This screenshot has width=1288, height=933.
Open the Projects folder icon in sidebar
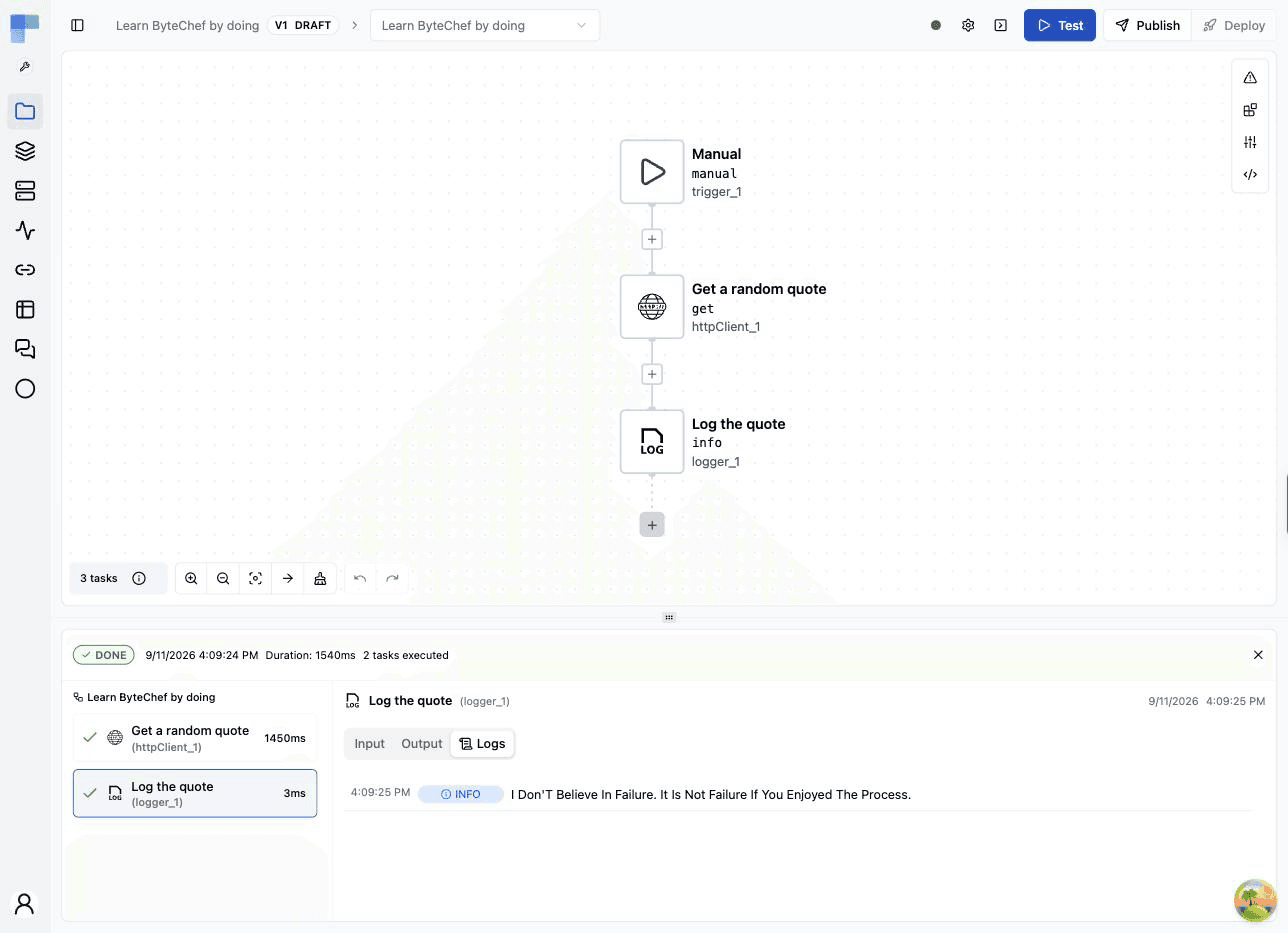point(25,111)
